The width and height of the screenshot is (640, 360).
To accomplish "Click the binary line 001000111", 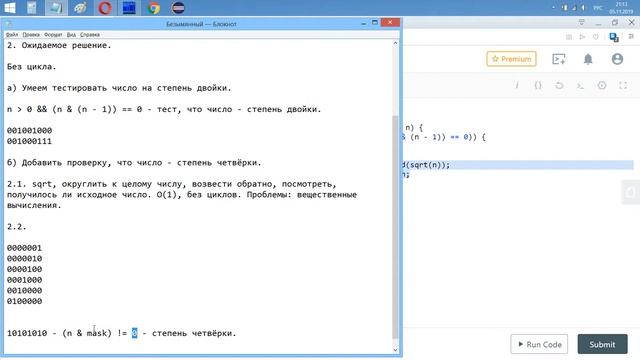I will pos(29,141).
